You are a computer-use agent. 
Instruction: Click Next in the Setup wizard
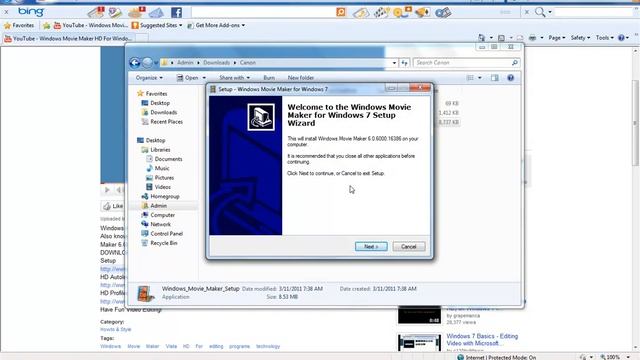click(x=371, y=247)
